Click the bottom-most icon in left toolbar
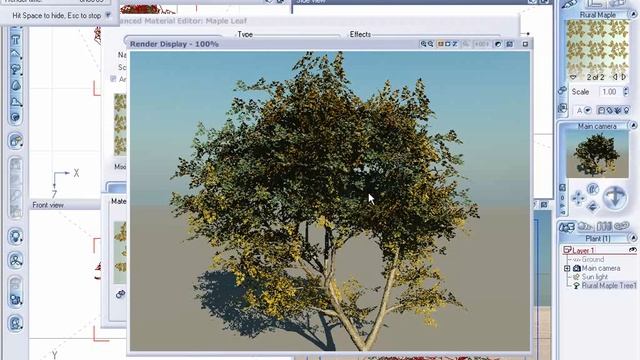The image size is (640, 360). [16, 323]
